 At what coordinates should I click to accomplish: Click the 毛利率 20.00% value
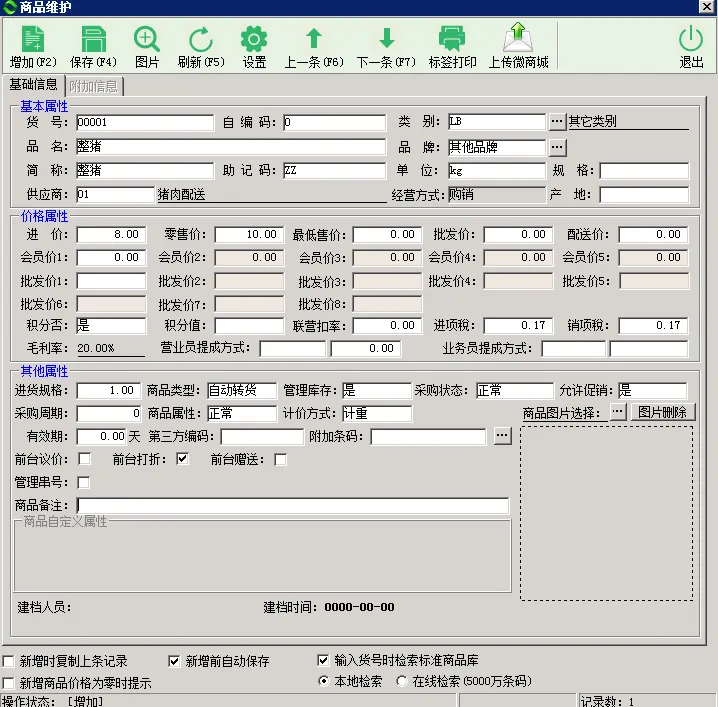pos(96,348)
